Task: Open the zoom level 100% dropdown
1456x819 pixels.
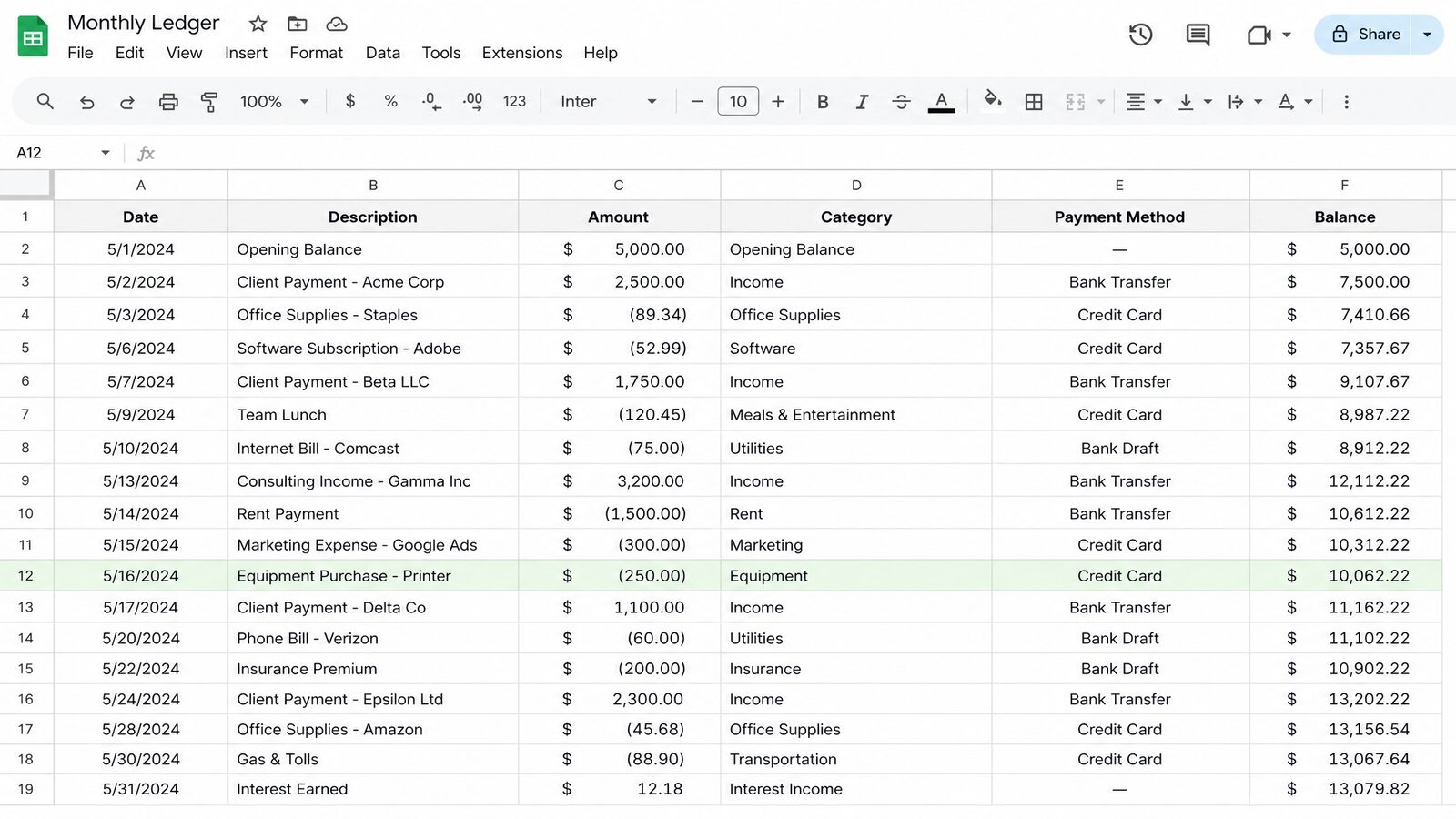Action: 275,102
